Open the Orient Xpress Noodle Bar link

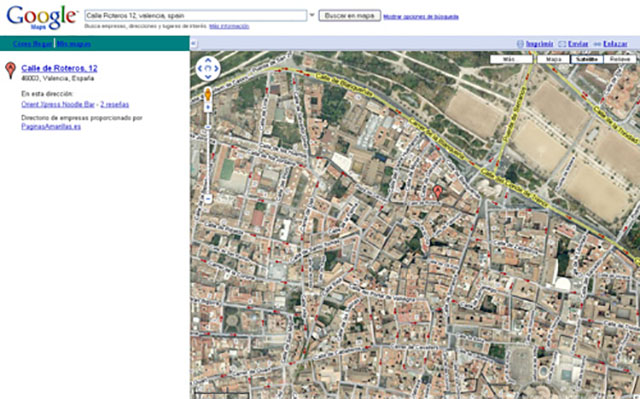click(58, 104)
